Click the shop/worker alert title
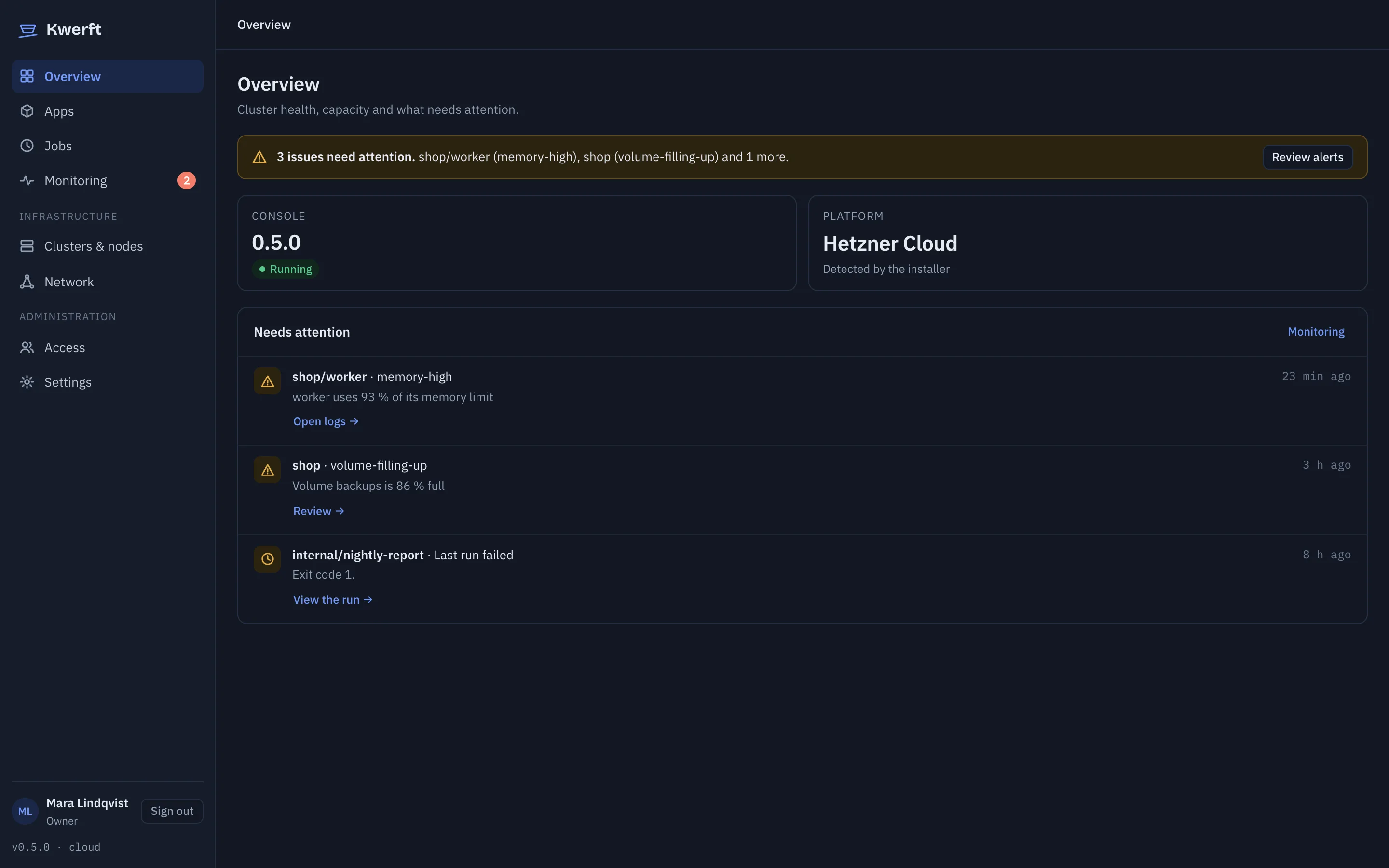This screenshot has width=1389, height=868. [x=329, y=377]
